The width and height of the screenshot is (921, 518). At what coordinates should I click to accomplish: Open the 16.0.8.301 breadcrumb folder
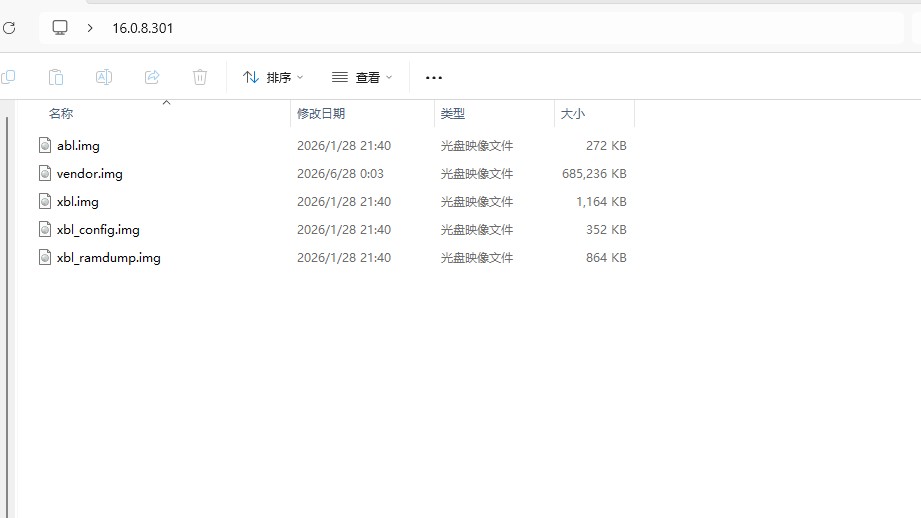[143, 28]
